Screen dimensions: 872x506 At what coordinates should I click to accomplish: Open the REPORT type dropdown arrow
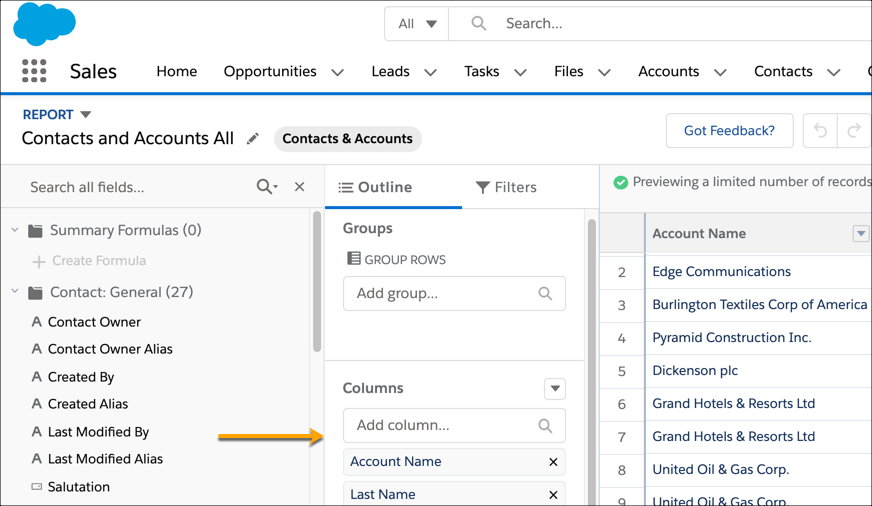point(86,115)
